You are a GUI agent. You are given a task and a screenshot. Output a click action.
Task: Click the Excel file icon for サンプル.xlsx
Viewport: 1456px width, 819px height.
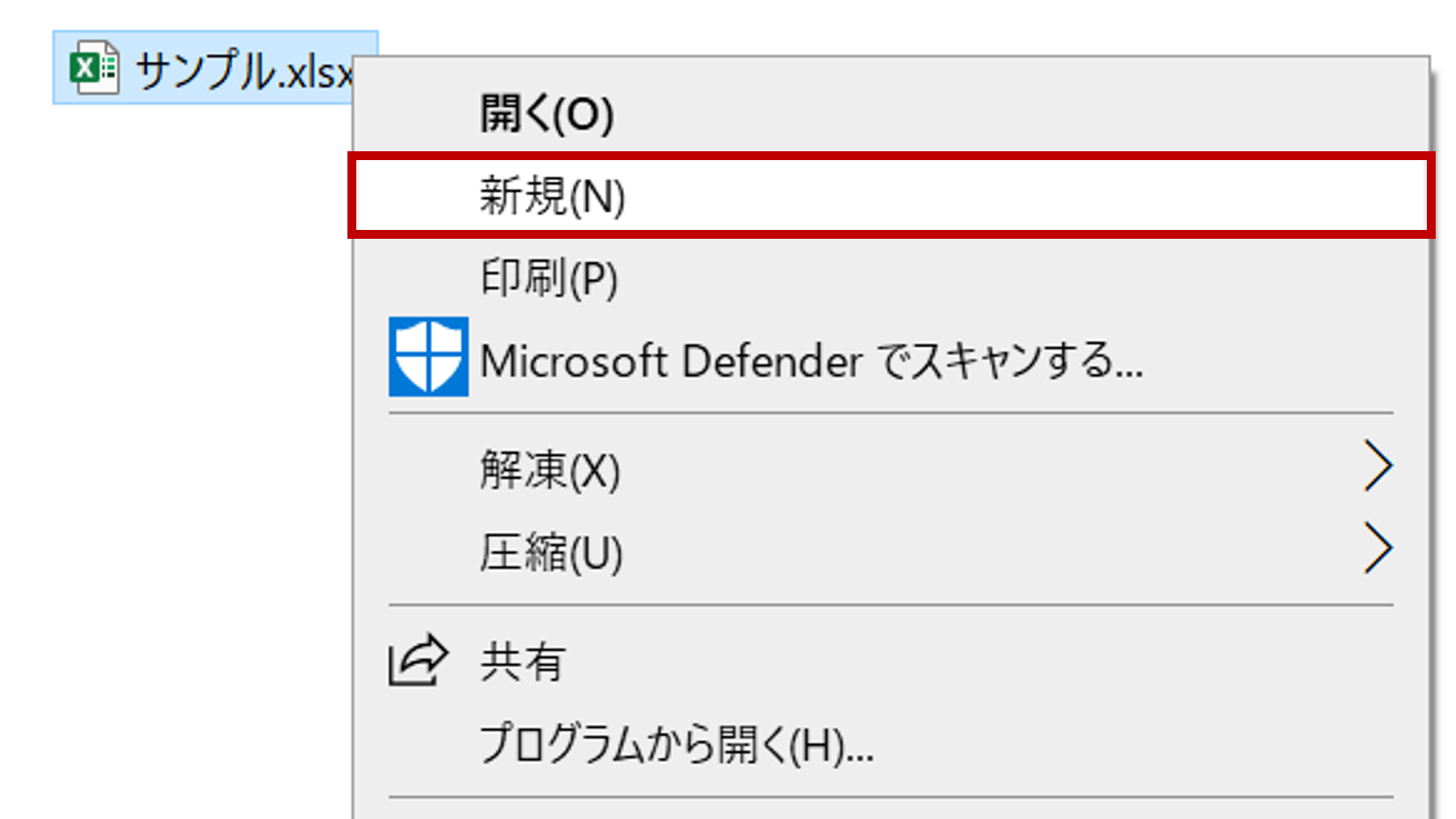coord(94,67)
